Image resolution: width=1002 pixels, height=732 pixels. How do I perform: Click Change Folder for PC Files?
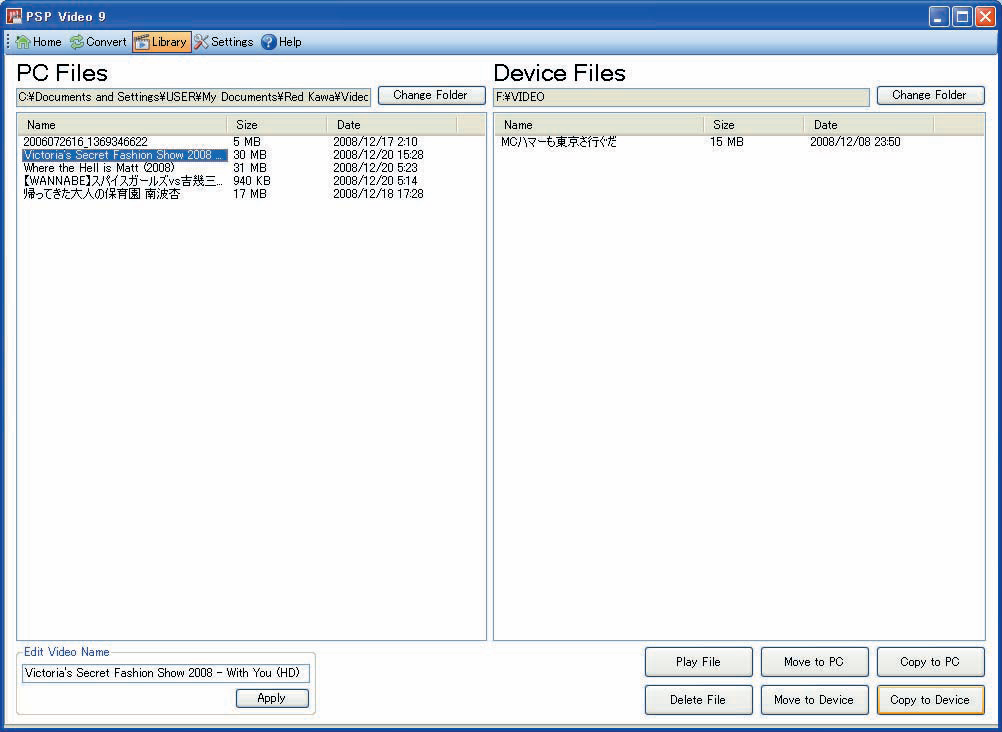[x=431, y=95]
